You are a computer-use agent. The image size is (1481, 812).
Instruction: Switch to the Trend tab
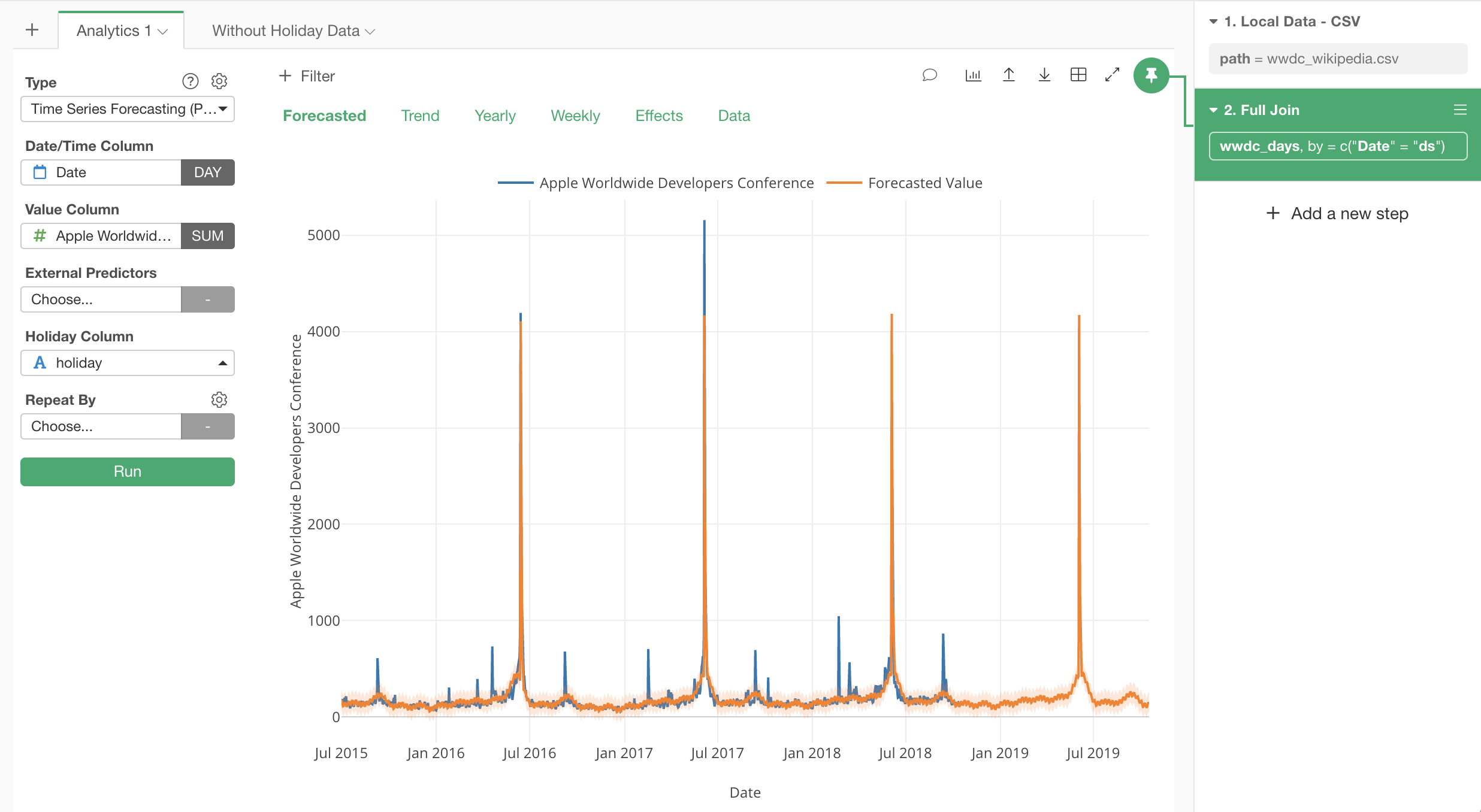click(420, 116)
